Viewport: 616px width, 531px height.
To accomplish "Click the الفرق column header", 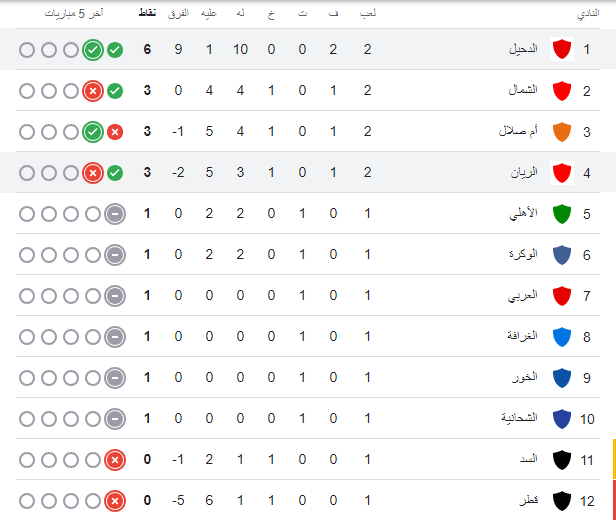I will point(179,14).
